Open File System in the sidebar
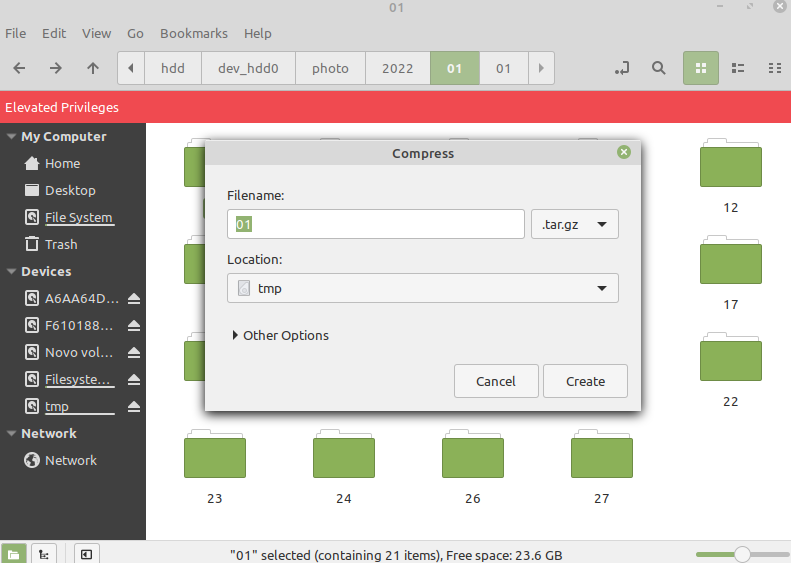 pyautogui.click(x=68, y=217)
